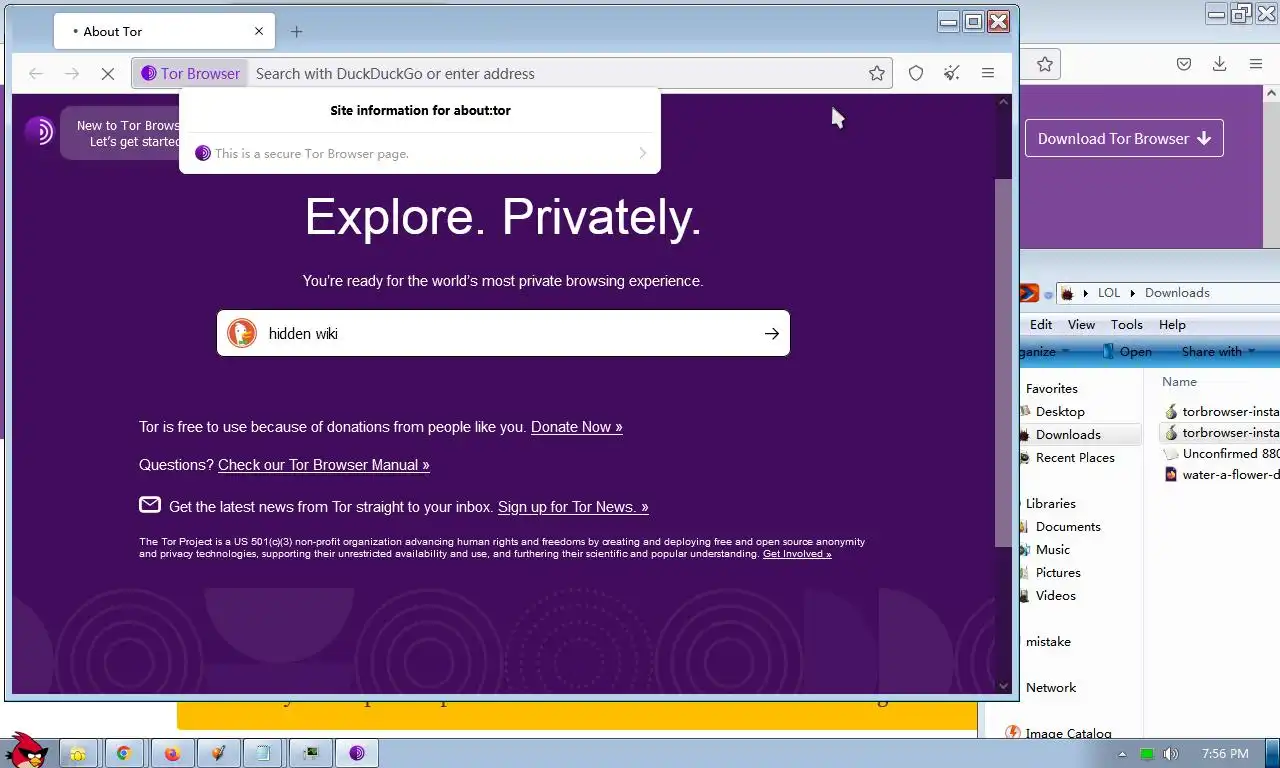The height and width of the screenshot is (768, 1280).
Task: Expand the Organize dropdown in Explorer
Action: (x=1046, y=352)
